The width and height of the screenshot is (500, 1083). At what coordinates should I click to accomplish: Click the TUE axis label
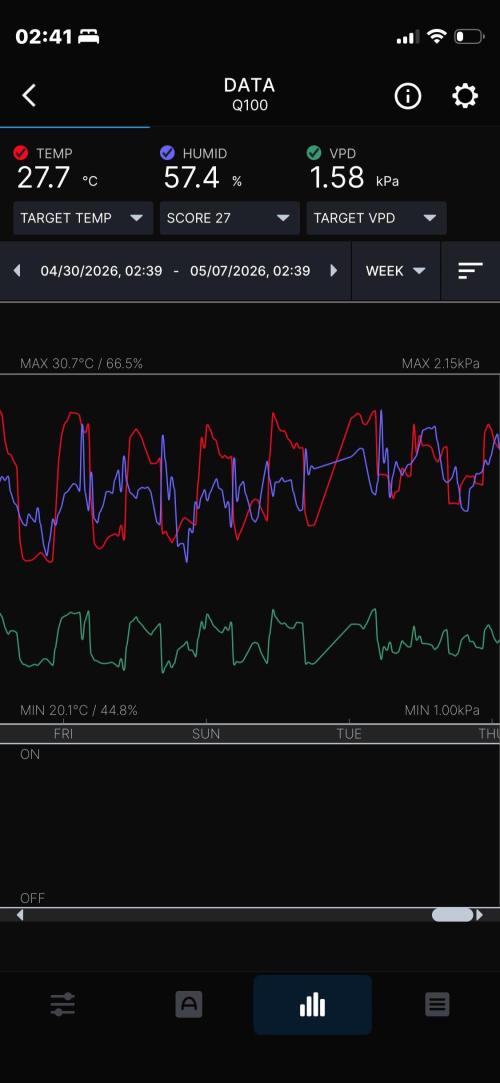pyautogui.click(x=349, y=734)
